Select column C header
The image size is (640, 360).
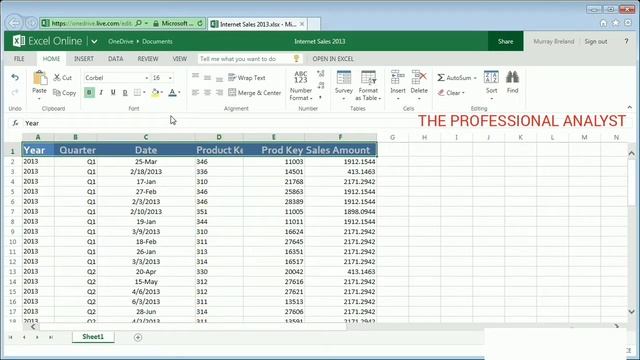[x=146, y=137]
